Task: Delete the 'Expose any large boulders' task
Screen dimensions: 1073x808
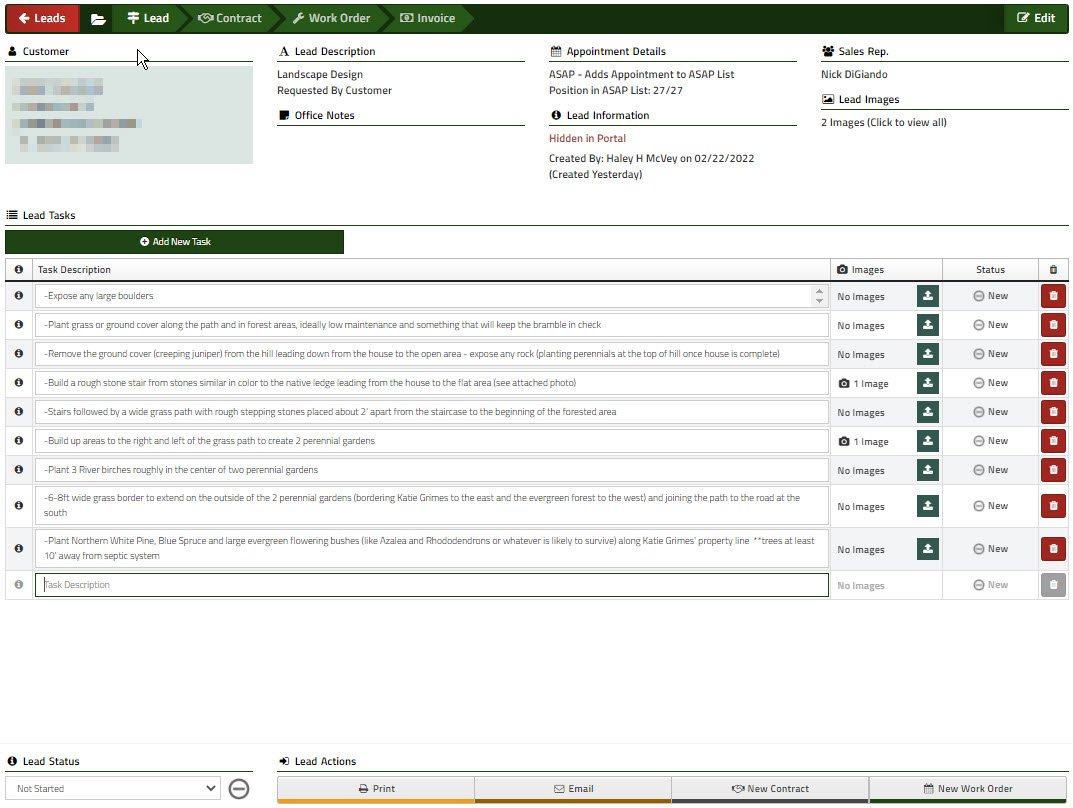Action: tap(1053, 296)
